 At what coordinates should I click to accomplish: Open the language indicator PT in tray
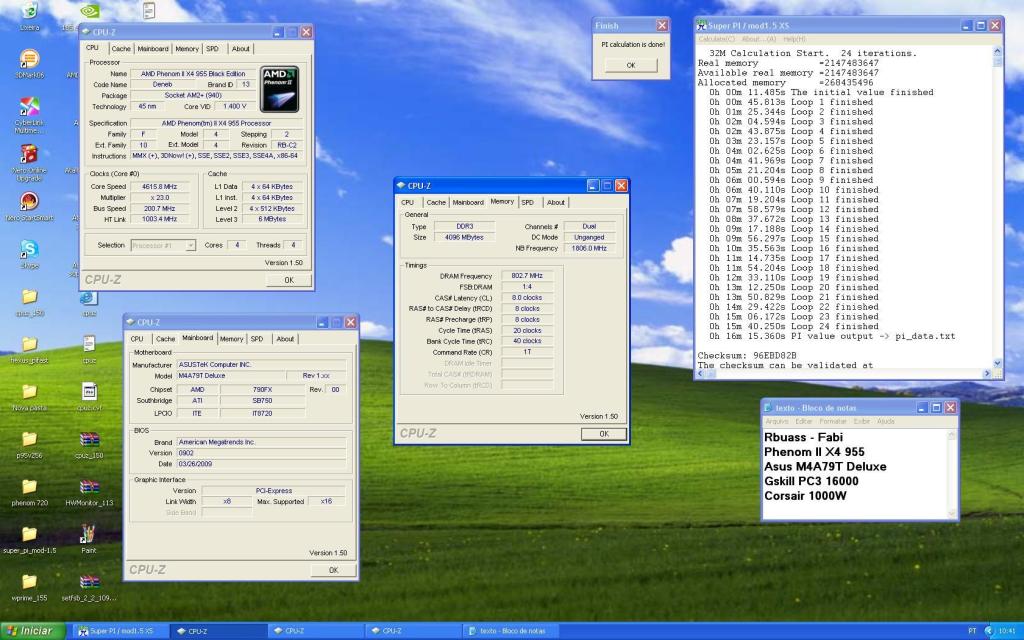972,631
